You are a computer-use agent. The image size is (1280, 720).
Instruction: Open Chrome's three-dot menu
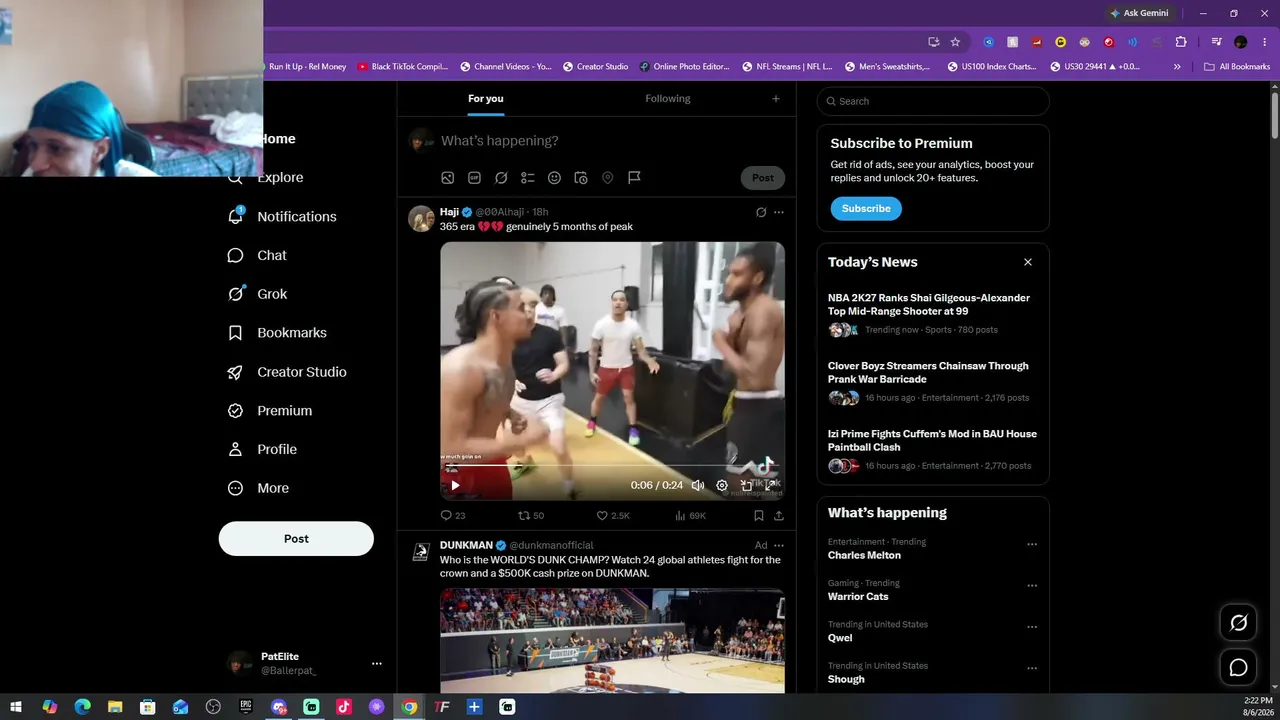coord(1264,42)
